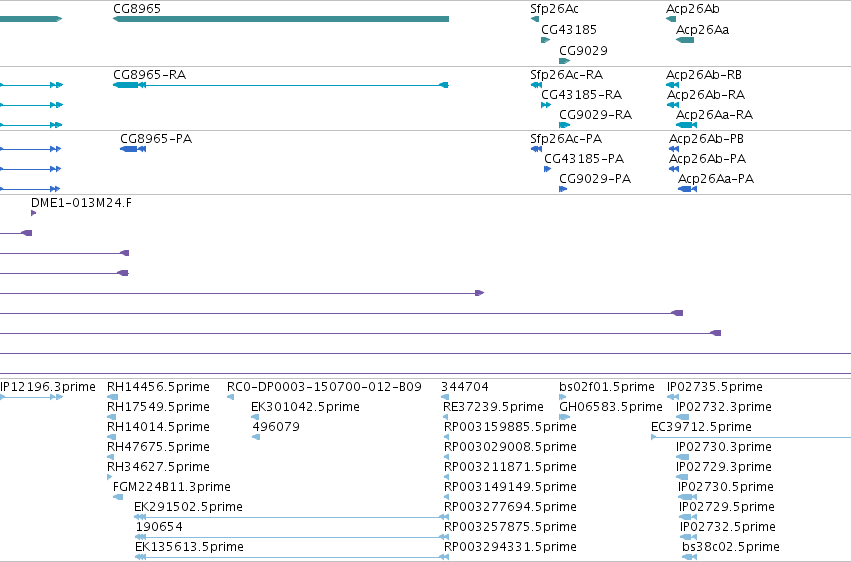Image resolution: width=851 pixels, height=562 pixels.
Task: Click the Acp26Aa gene arrow glyph
Action: pos(685,40)
